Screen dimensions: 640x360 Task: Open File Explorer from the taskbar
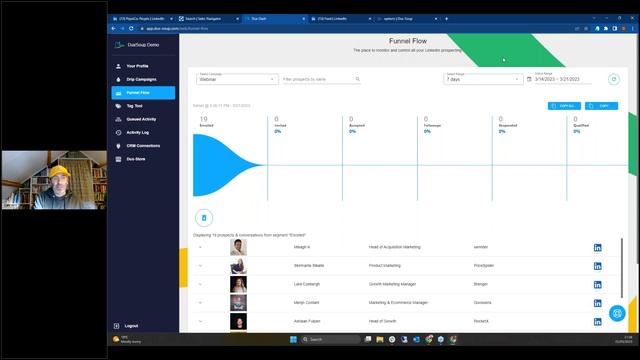tap(380, 340)
